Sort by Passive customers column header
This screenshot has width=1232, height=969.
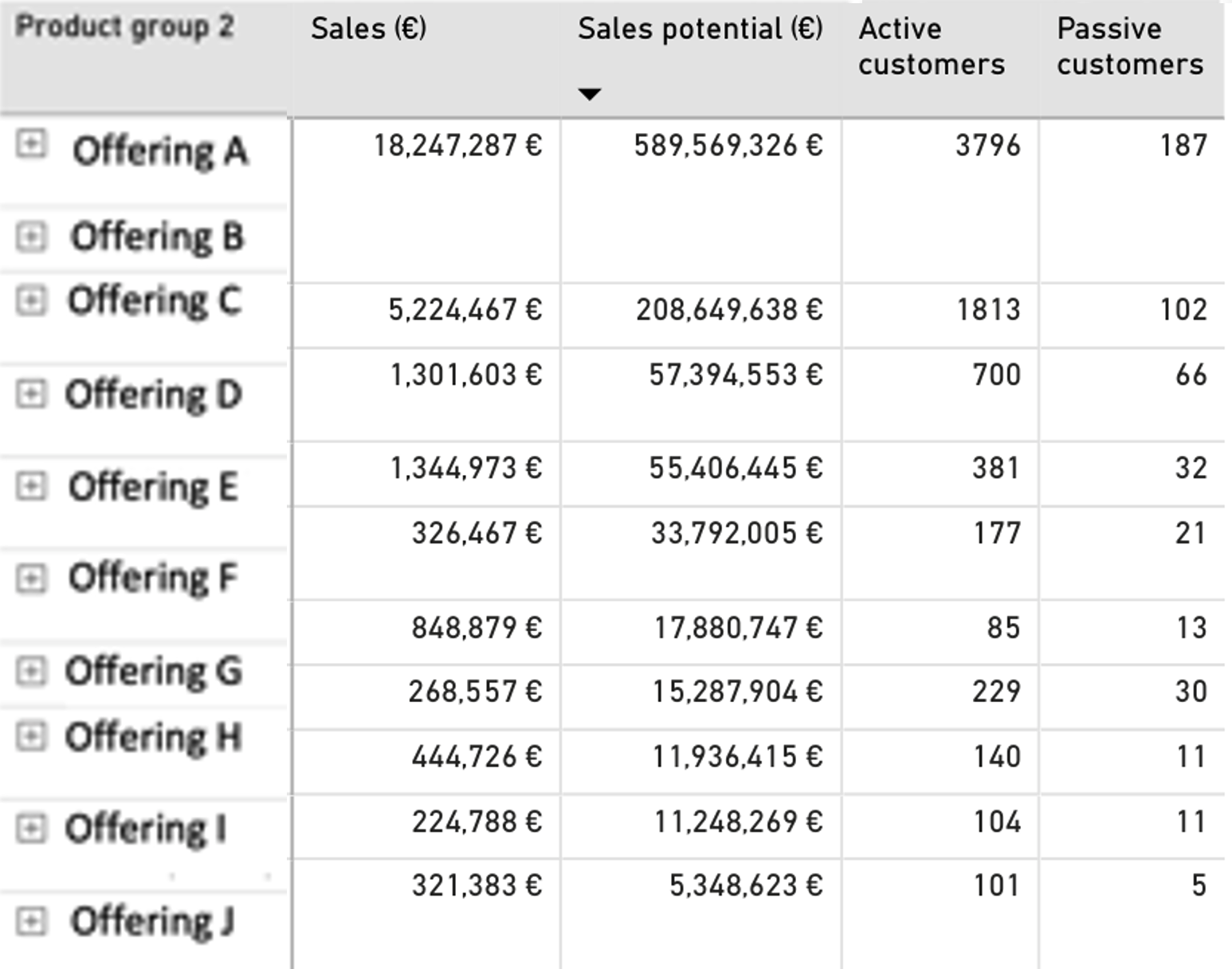[x=1129, y=46]
